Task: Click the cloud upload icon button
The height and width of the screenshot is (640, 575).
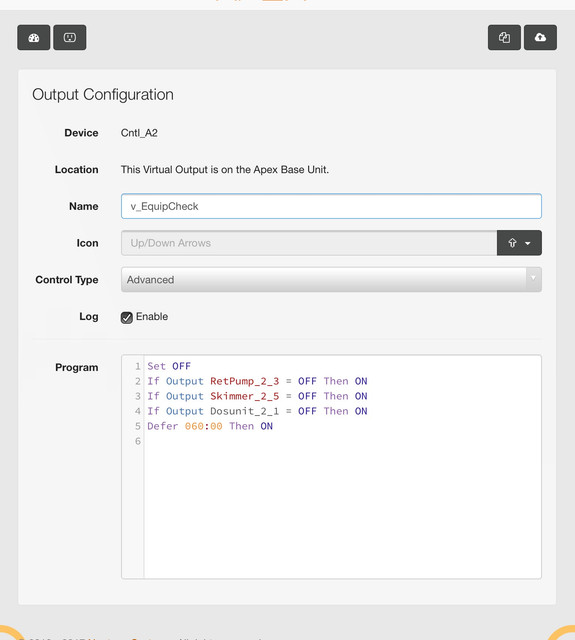Action: click(540, 38)
